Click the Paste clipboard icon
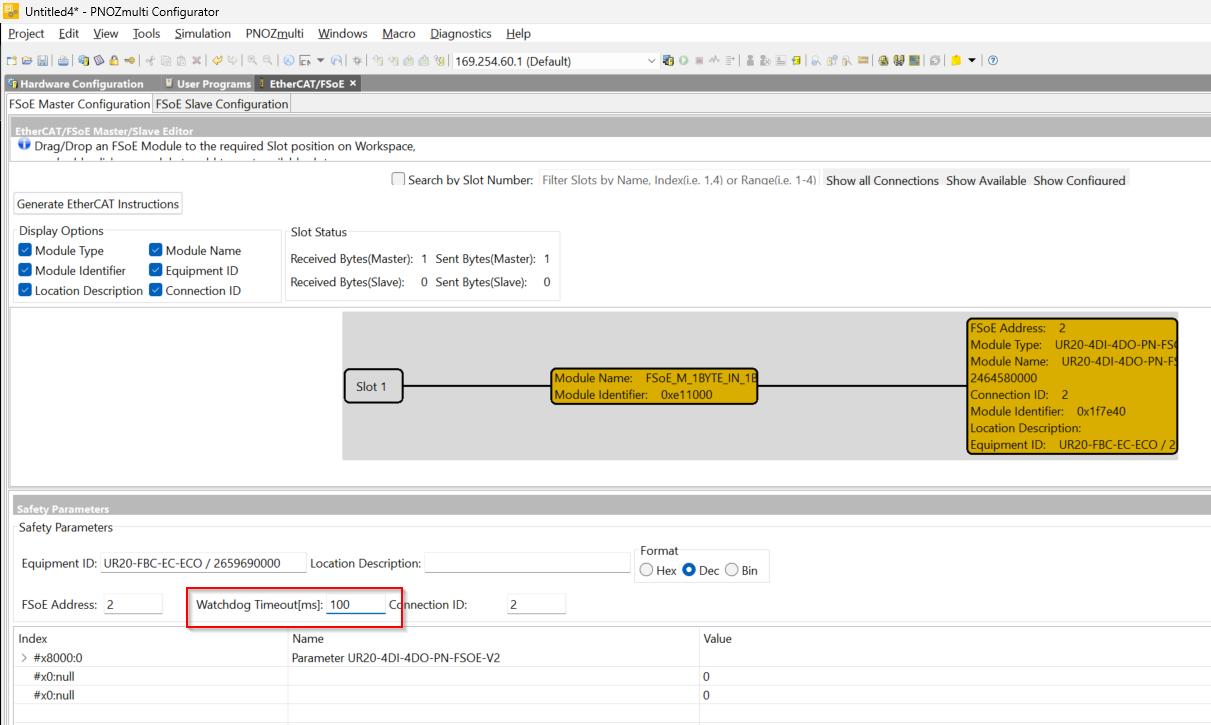This screenshot has height=725, width=1211. 181,61
